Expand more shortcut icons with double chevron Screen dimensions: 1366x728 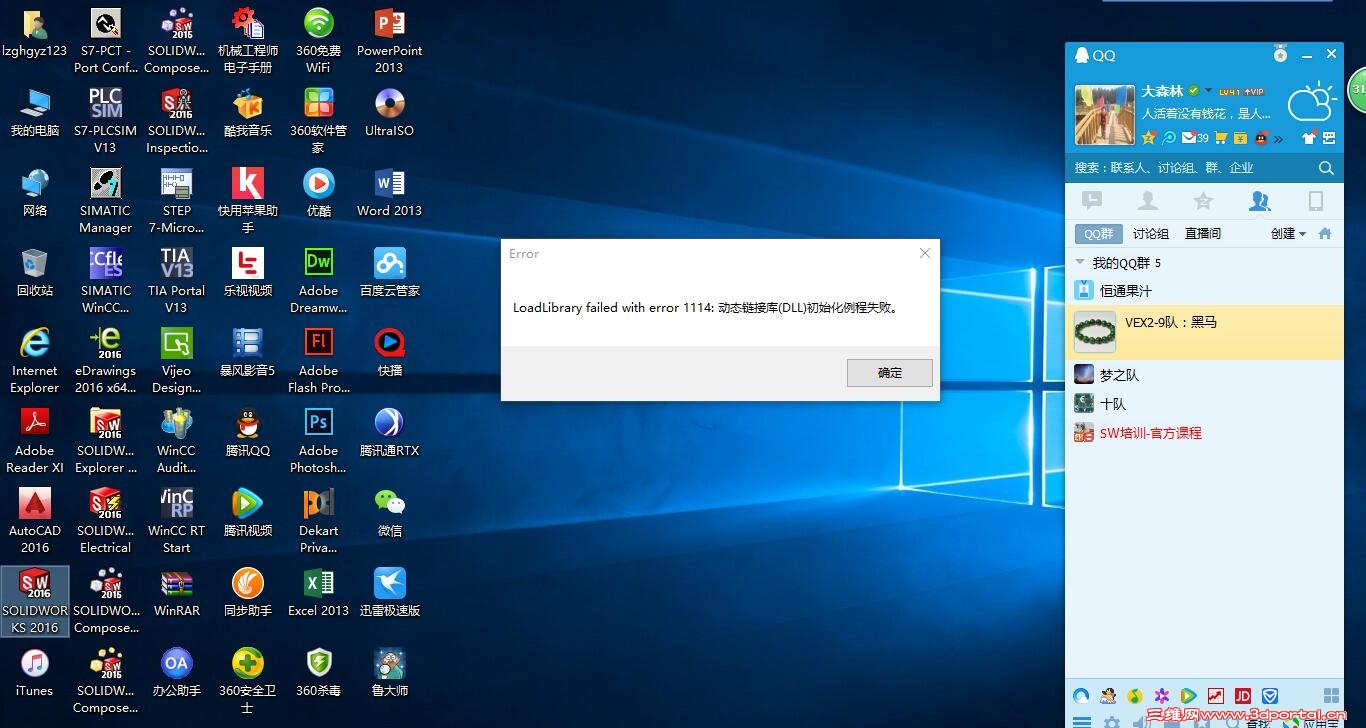pyautogui.click(x=1278, y=139)
